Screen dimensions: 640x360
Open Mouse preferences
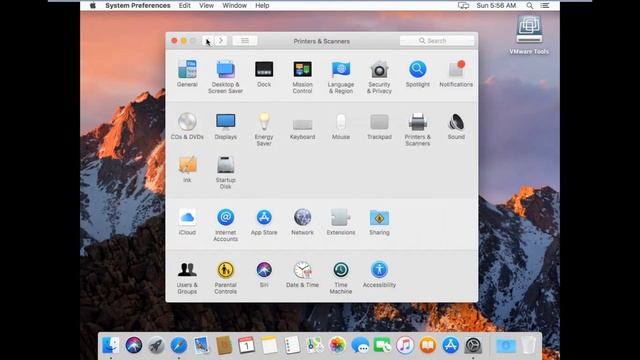[341, 126]
